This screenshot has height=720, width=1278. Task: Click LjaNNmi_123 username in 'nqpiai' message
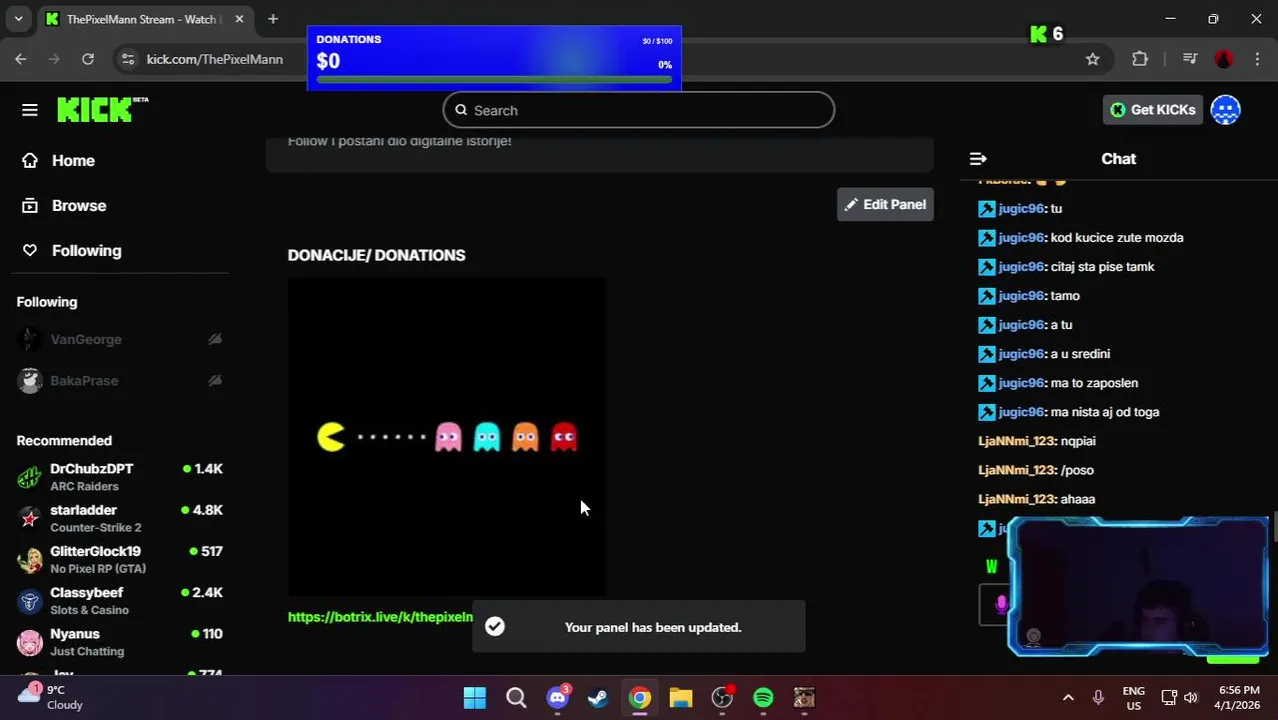(1017, 441)
